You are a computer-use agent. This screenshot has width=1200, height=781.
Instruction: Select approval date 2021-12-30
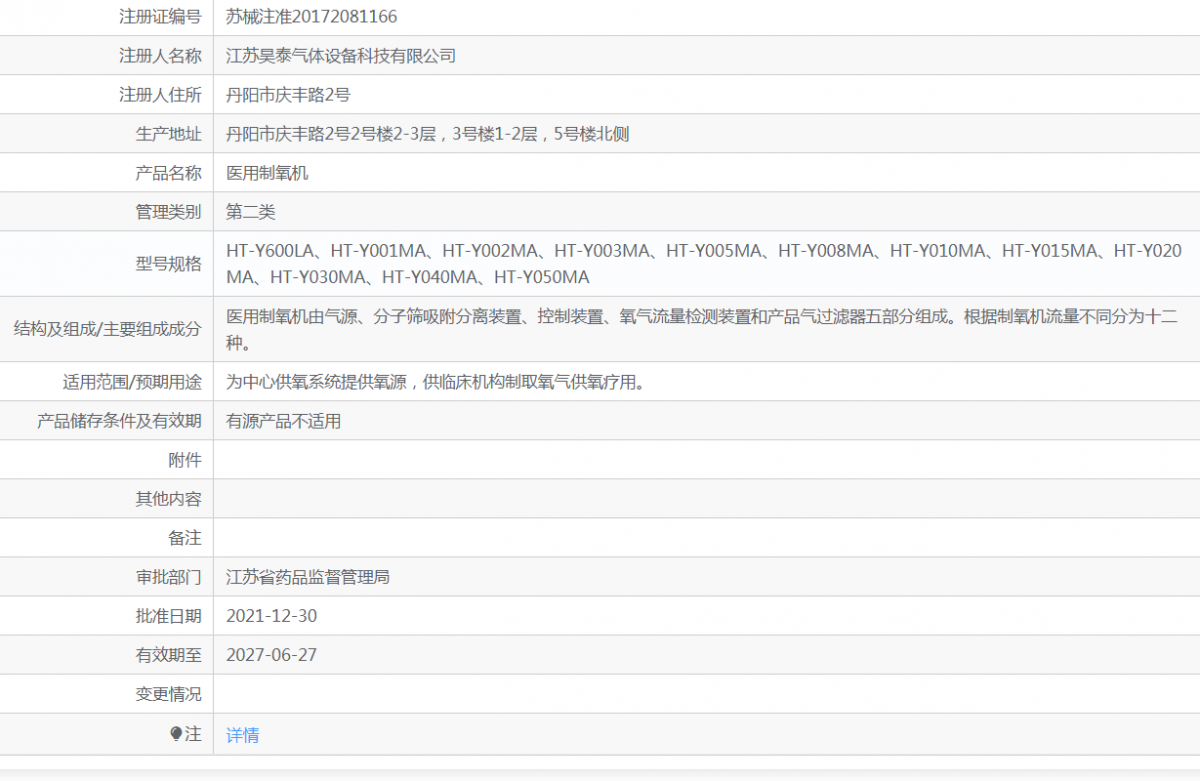(272, 616)
